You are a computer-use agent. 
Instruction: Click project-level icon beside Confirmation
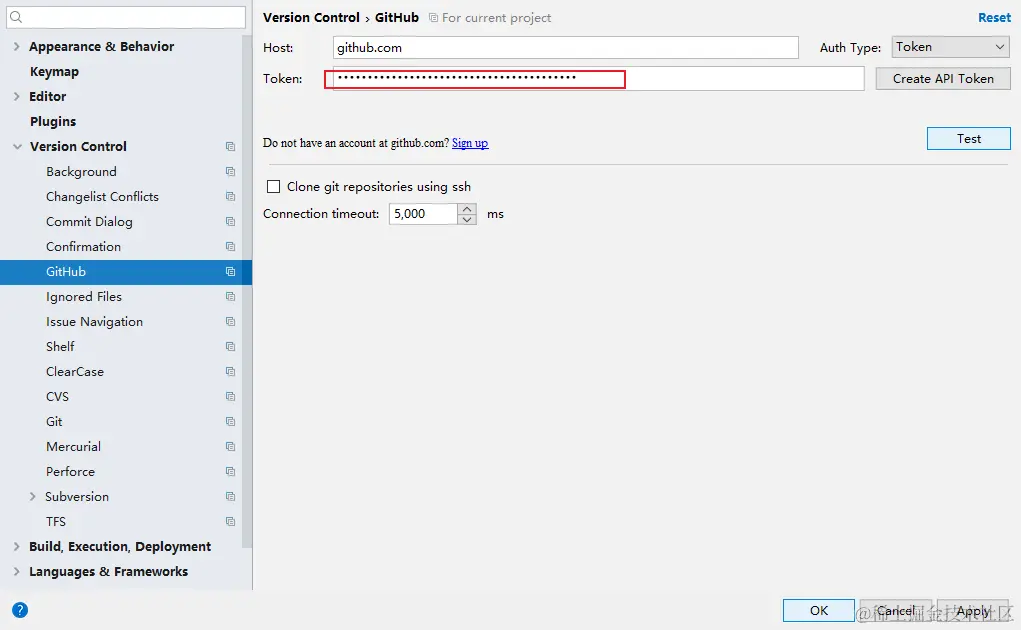(230, 247)
